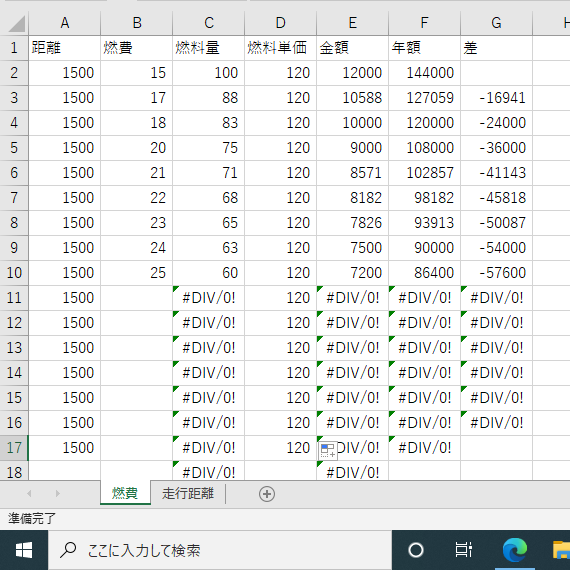Open Cortana circle icon on taskbar
Screen dimensions: 570x570
point(416,550)
